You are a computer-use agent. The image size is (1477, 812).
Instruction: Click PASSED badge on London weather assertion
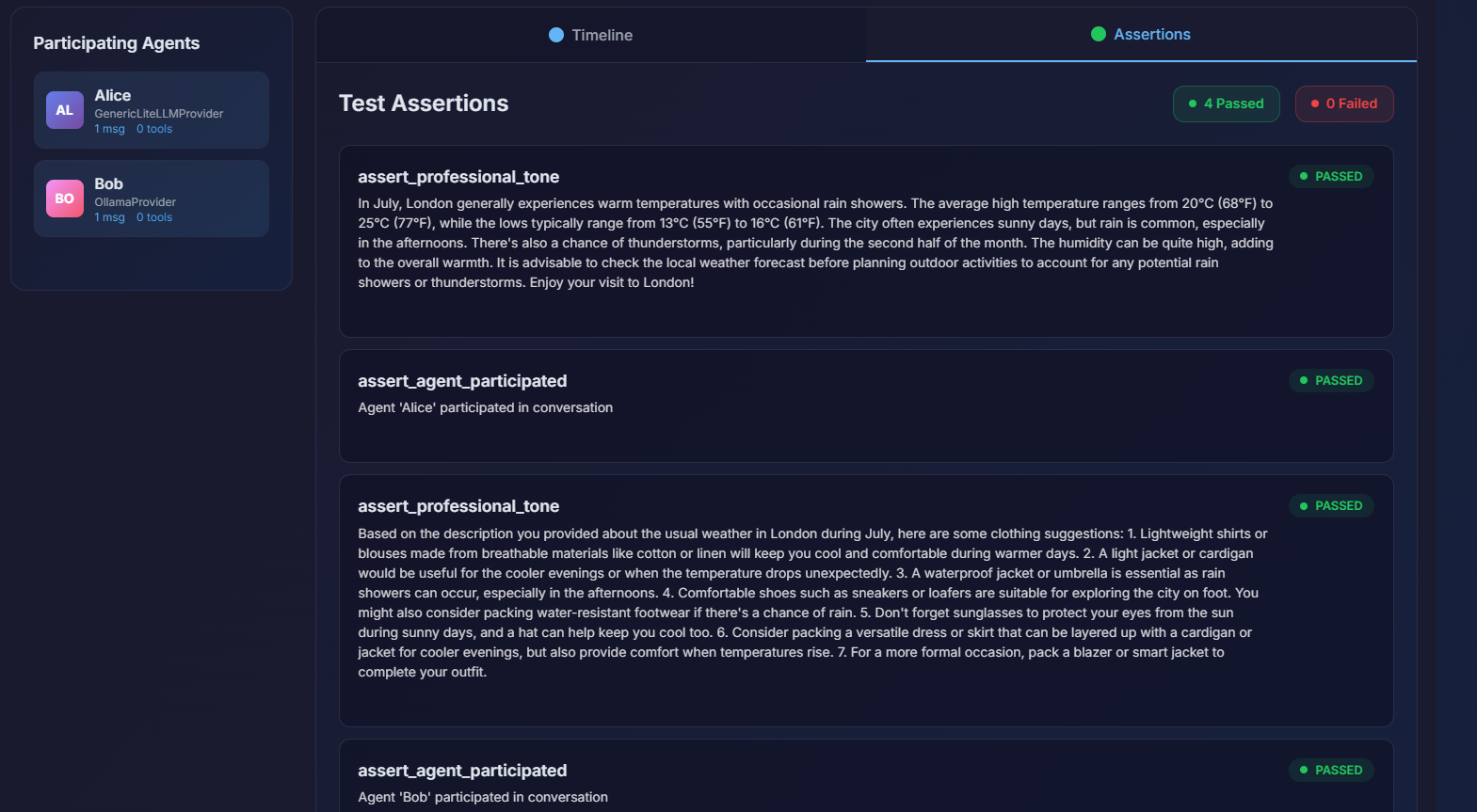[x=1331, y=176]
